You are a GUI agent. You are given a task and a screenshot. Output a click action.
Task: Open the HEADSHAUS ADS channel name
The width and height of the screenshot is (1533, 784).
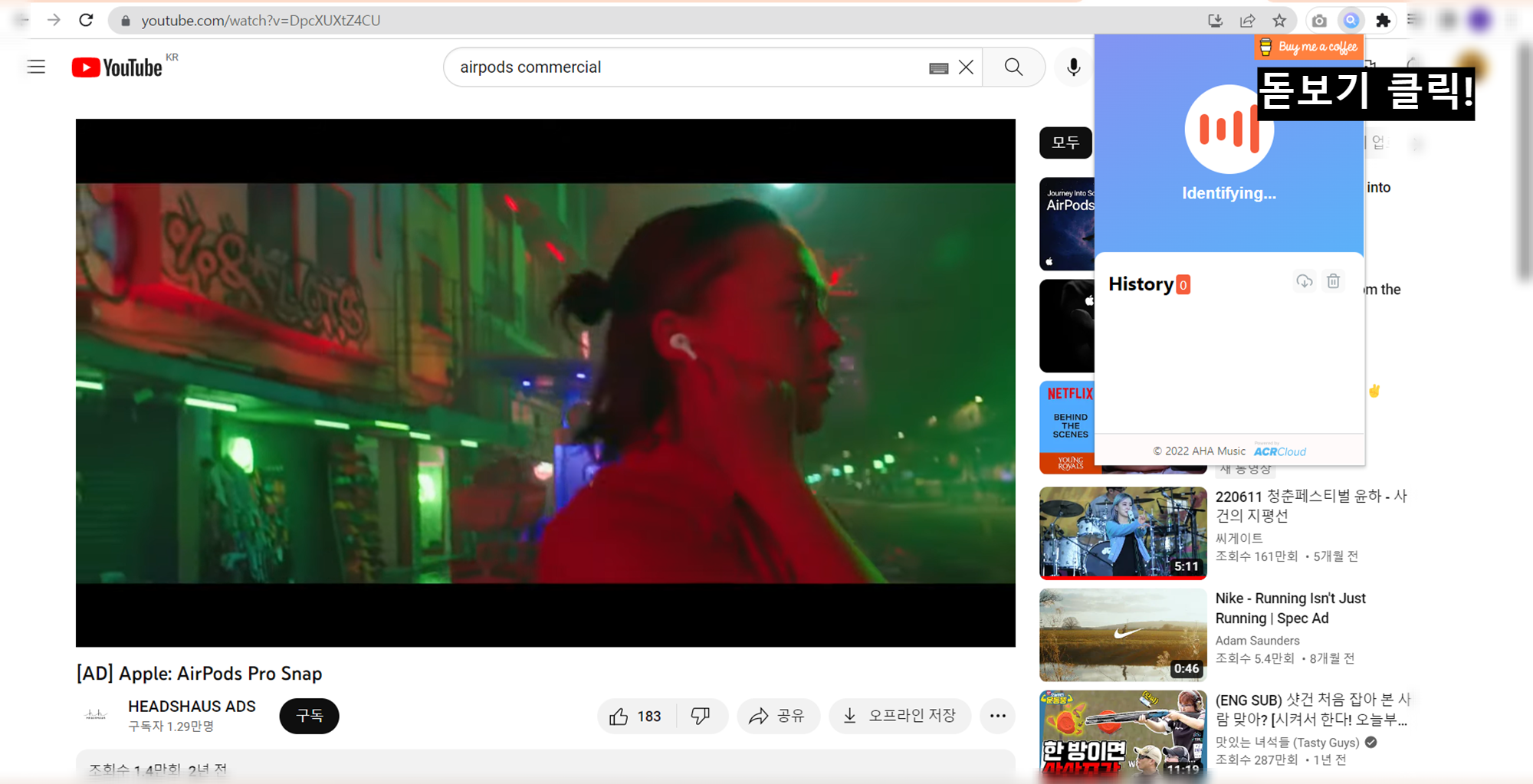coord(192,706)
